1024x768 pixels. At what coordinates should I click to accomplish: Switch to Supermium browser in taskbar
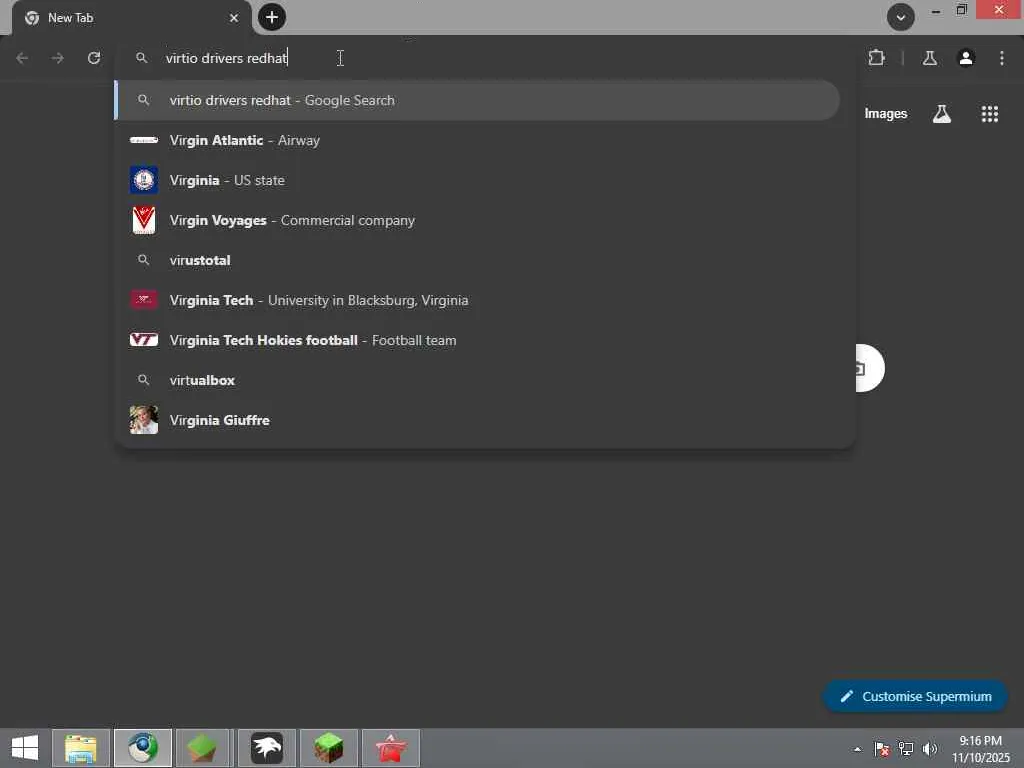[142, 748]
